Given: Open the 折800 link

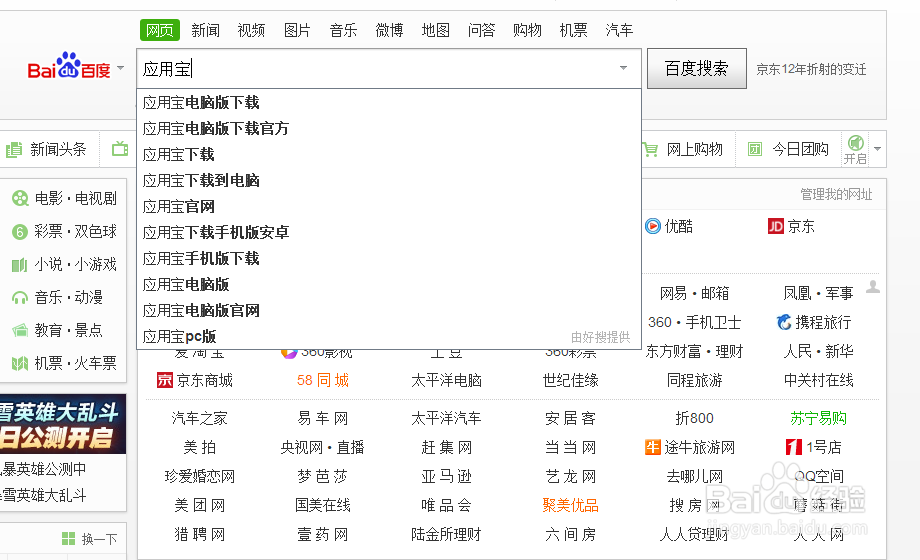Looking at the screenshot, I should coord(694,419).
